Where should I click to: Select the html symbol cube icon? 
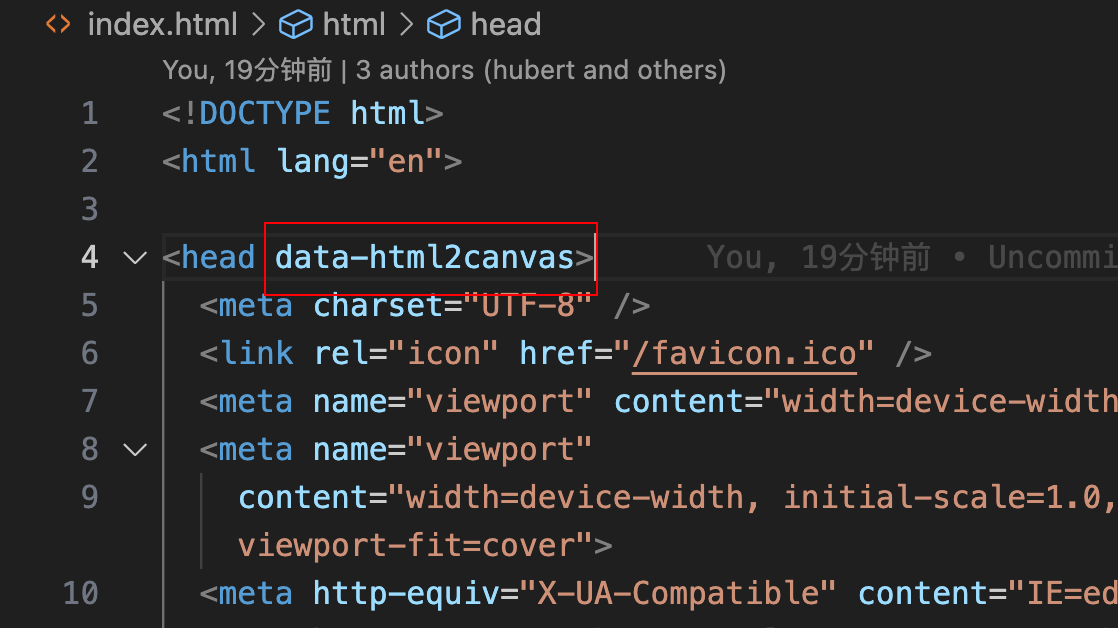click(295, 25)
